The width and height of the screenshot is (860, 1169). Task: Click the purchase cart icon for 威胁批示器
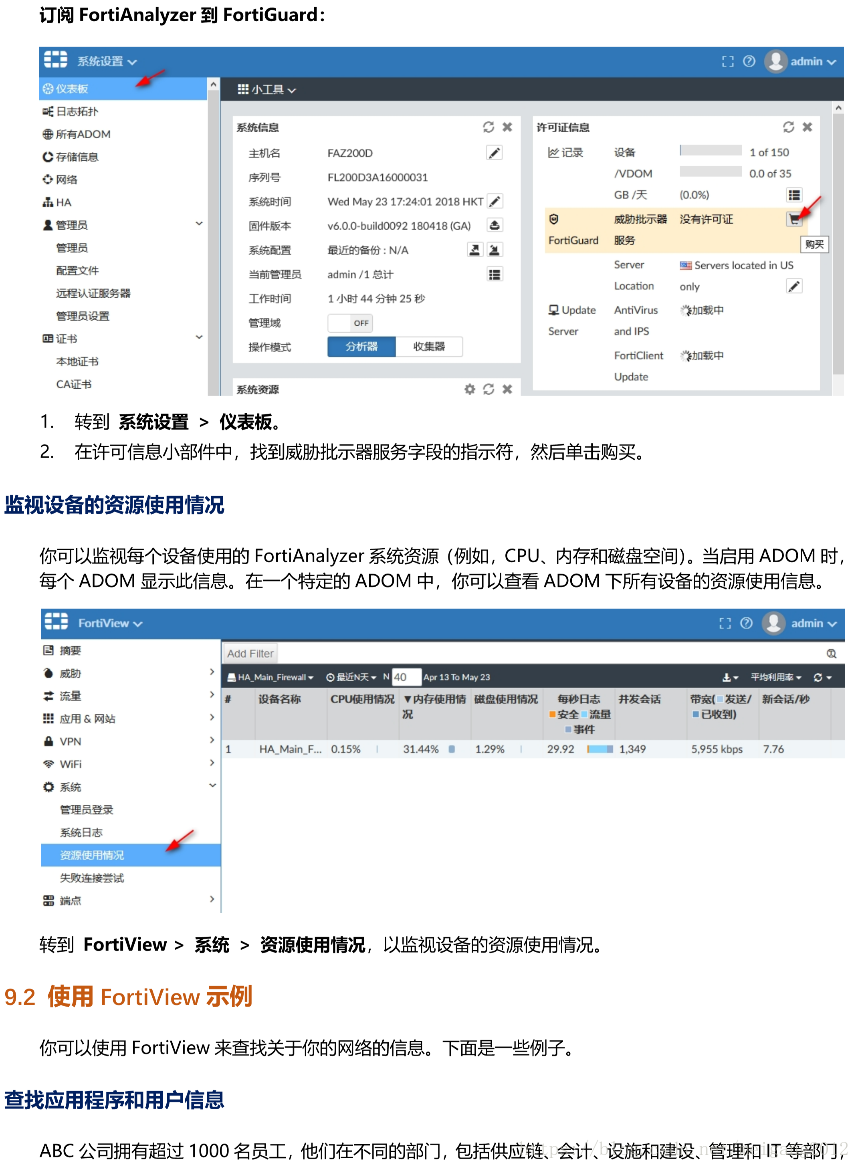(x=794, y=219)
